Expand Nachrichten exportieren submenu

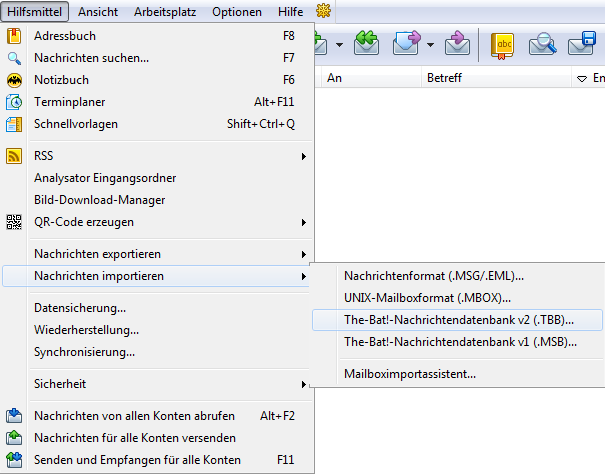click(304, 254)
